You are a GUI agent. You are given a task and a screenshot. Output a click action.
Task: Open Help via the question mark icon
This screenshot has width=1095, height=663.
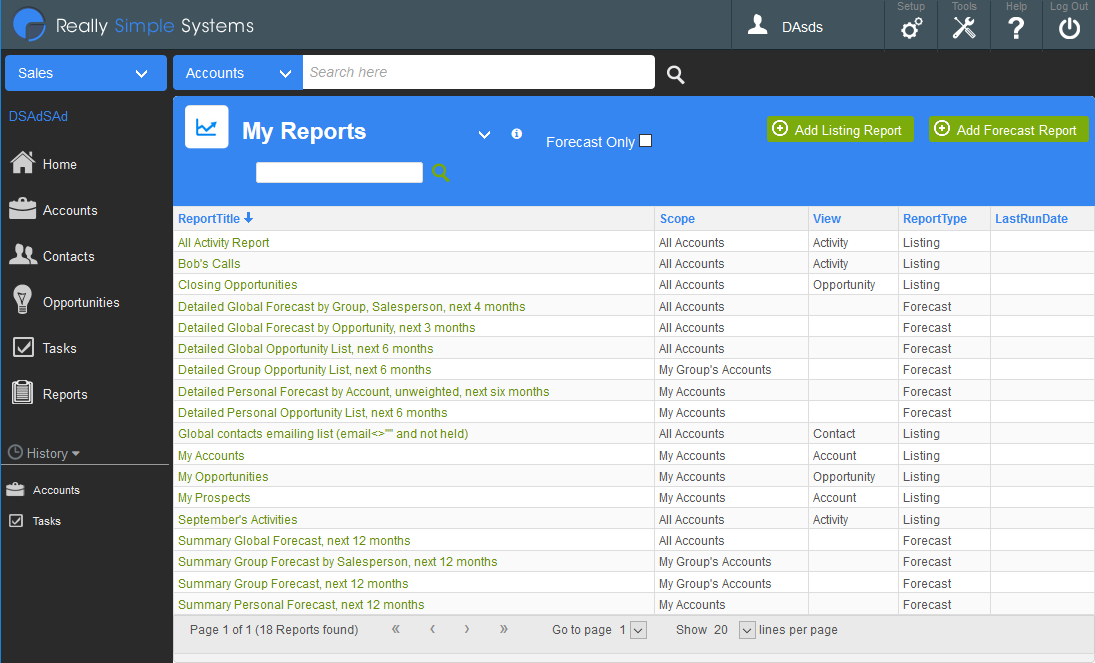[x=1016, y=29]
